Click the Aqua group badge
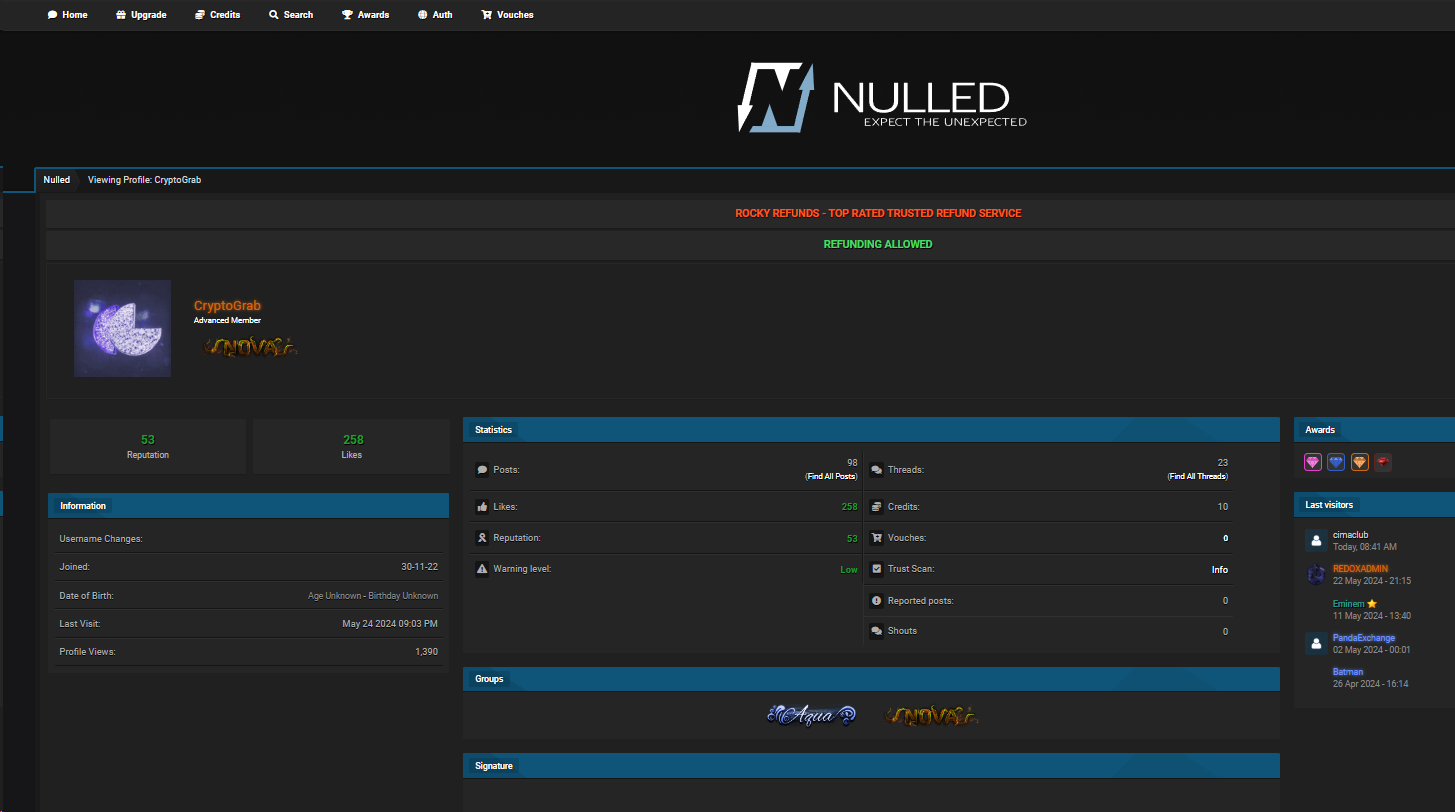 [811, 715]
